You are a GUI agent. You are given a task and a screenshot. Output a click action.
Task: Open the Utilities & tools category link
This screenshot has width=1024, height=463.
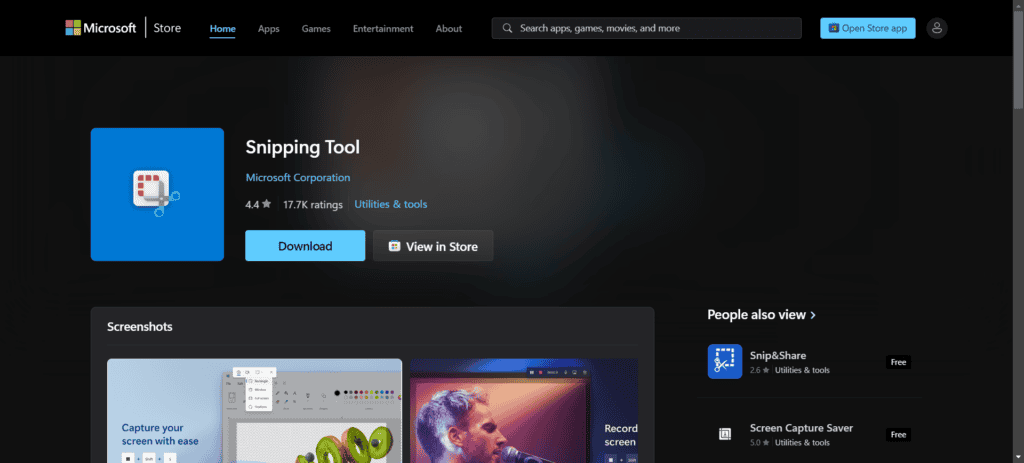pyautogui.click(x=391, y=204)
